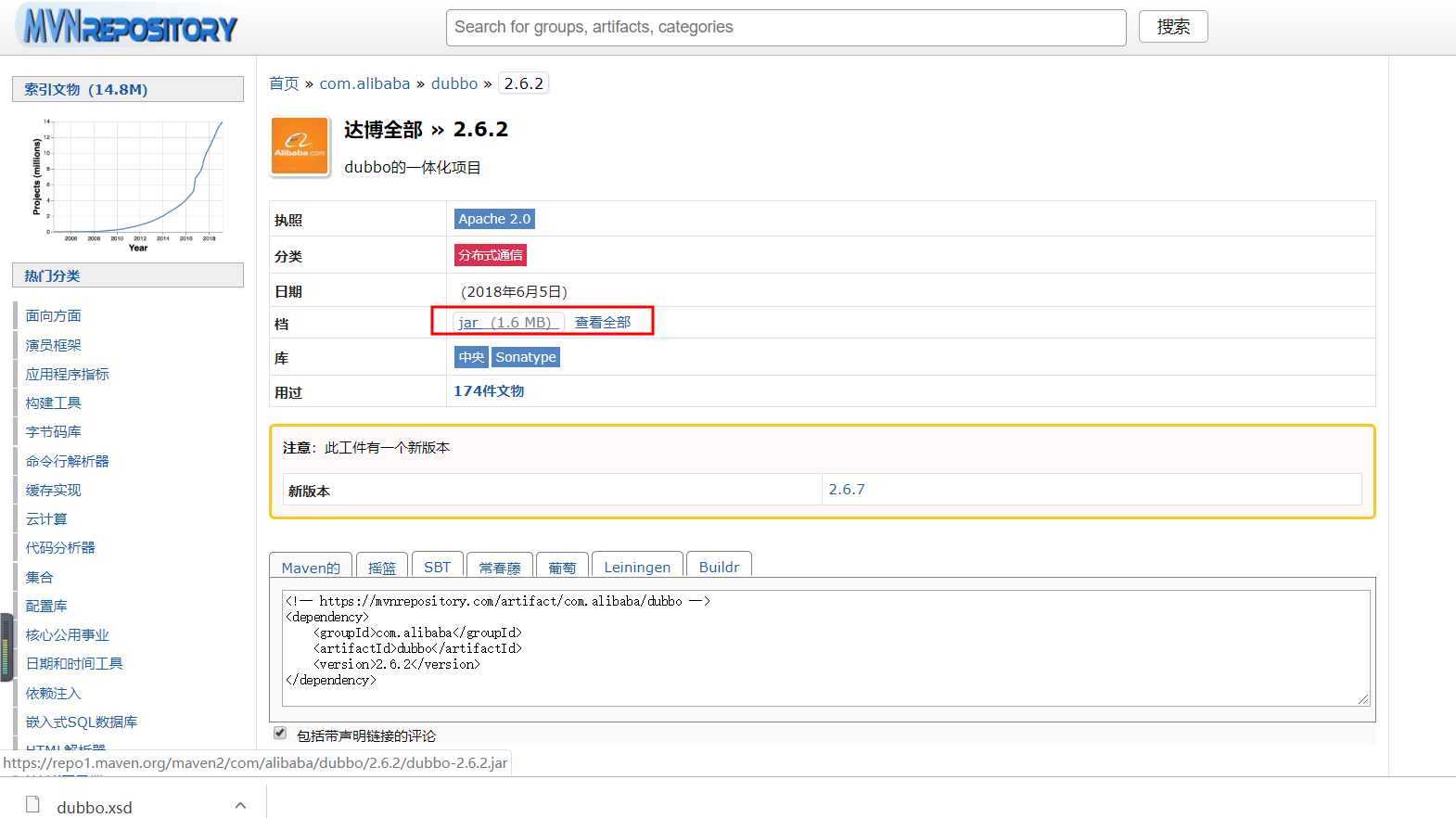Image resolution: width=1456 pixels, height=818 pixels.
Task: Switch to the 摇篮 (Gradle) tab
Action: pyautogui.click(x=382, y=566)
